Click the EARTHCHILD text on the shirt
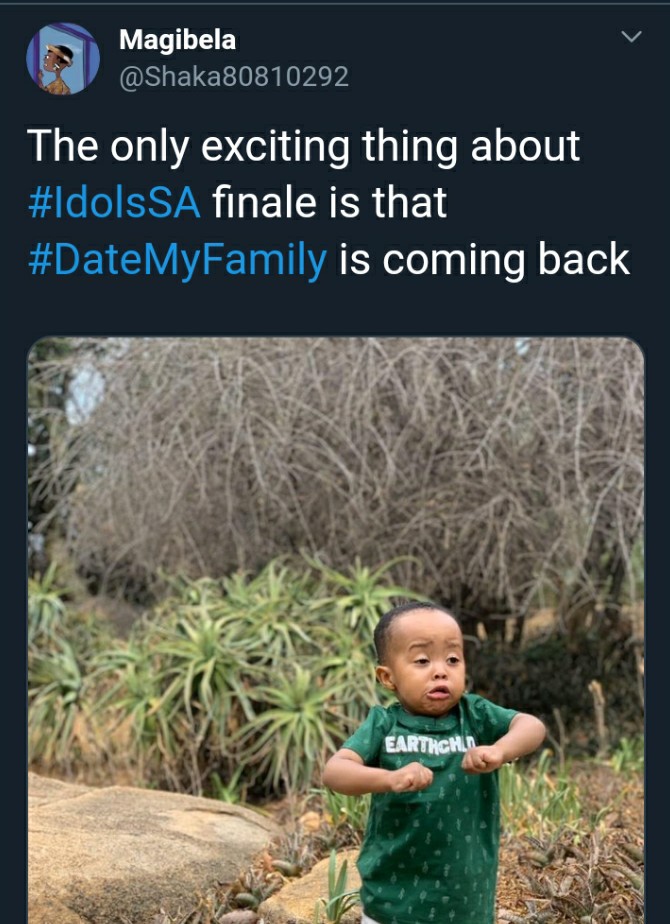The image size is (670, 924). [x=430, y=744]
